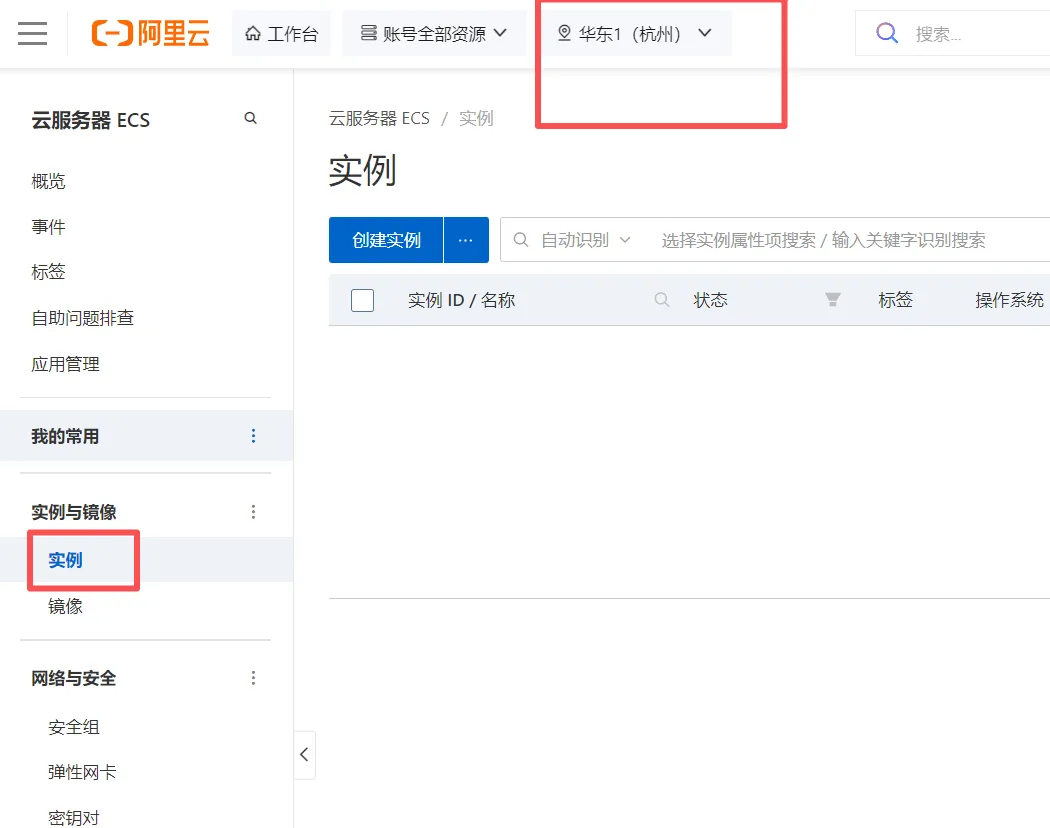Viewport: 1050px width, 828px height.
Task: Select 实例 under 实例与镜像
Action: [65, 560]
